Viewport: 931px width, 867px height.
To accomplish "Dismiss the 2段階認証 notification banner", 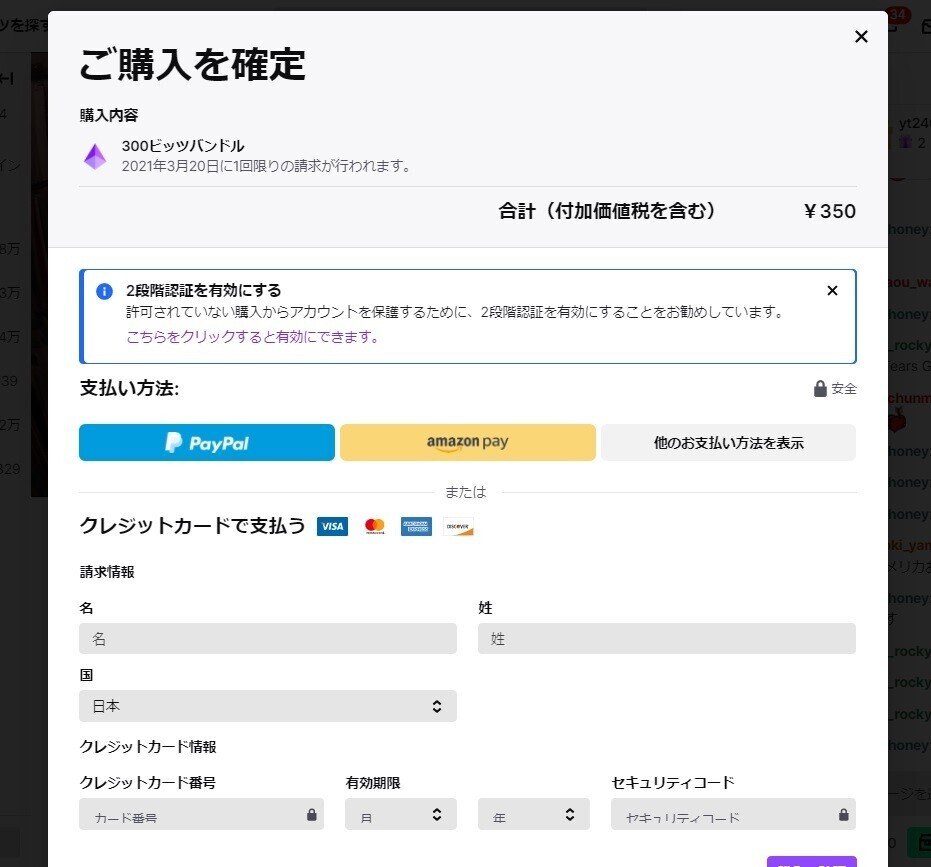I will point(832,290).
